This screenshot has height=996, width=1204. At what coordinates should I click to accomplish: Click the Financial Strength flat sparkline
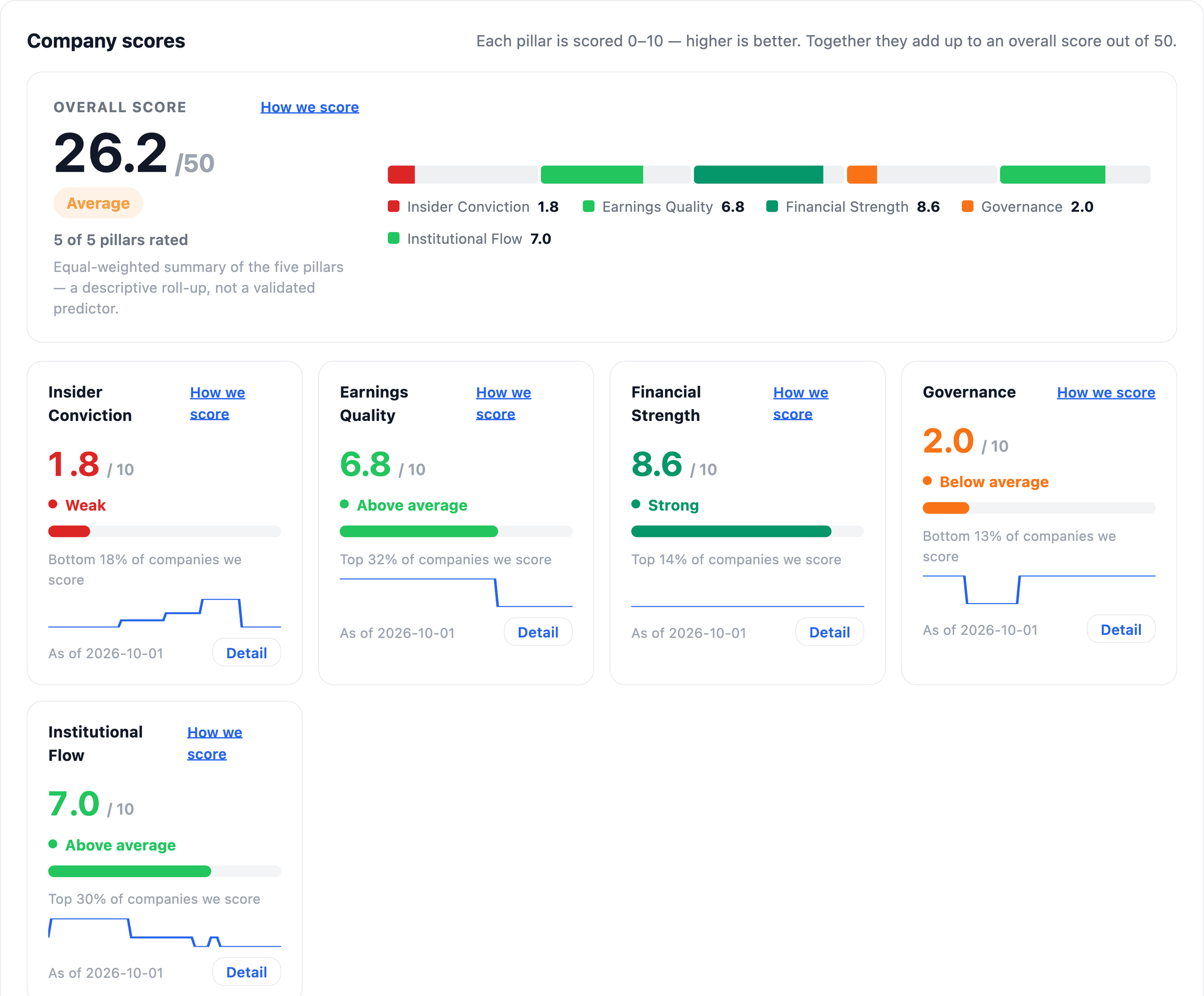747,606
